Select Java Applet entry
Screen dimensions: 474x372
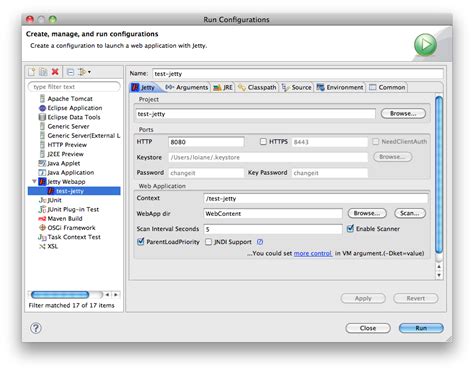coord(60,163)
